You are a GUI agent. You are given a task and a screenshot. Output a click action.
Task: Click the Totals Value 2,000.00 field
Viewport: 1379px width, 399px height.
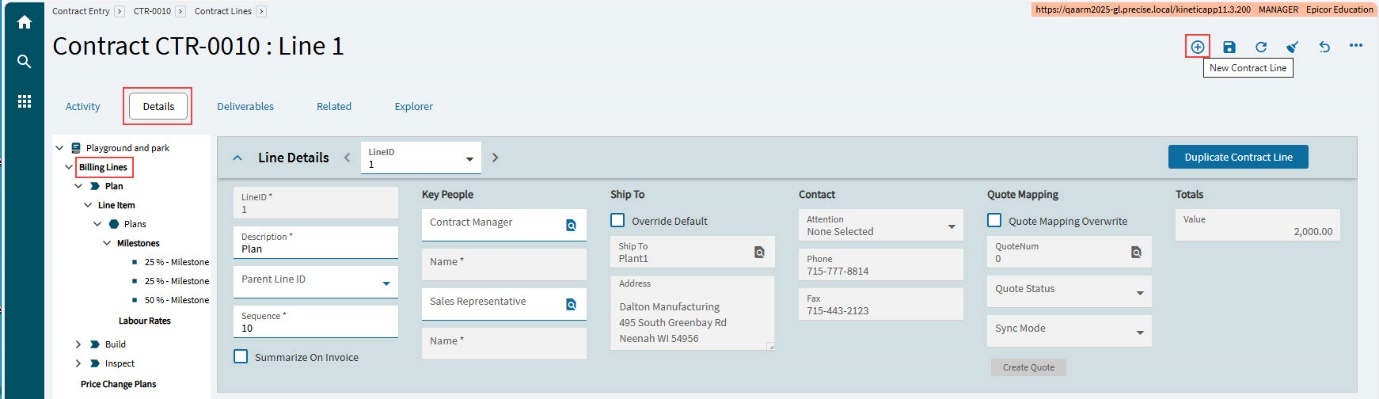(x=1257, y=225)
